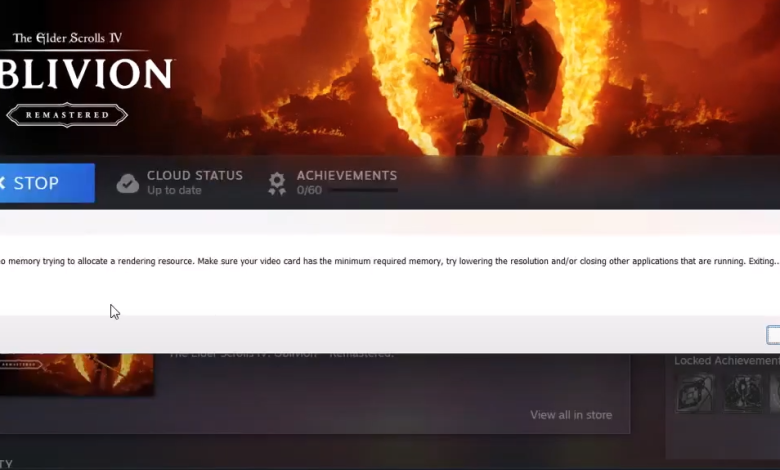Image resolution: width=780 pixels, height=470 pixels.
Task: Check the 'Up to date' cloud status text
Action: click(x=174, y=190)
